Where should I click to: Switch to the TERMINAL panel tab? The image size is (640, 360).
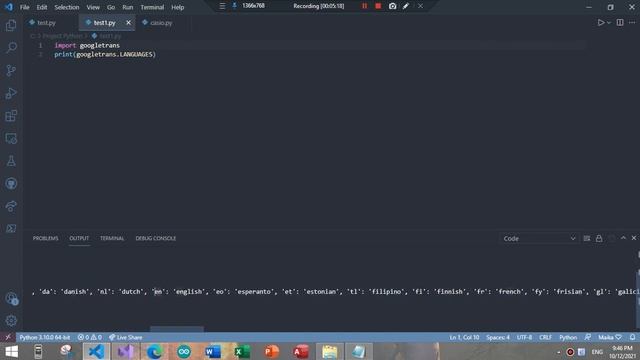coord(112,238)
